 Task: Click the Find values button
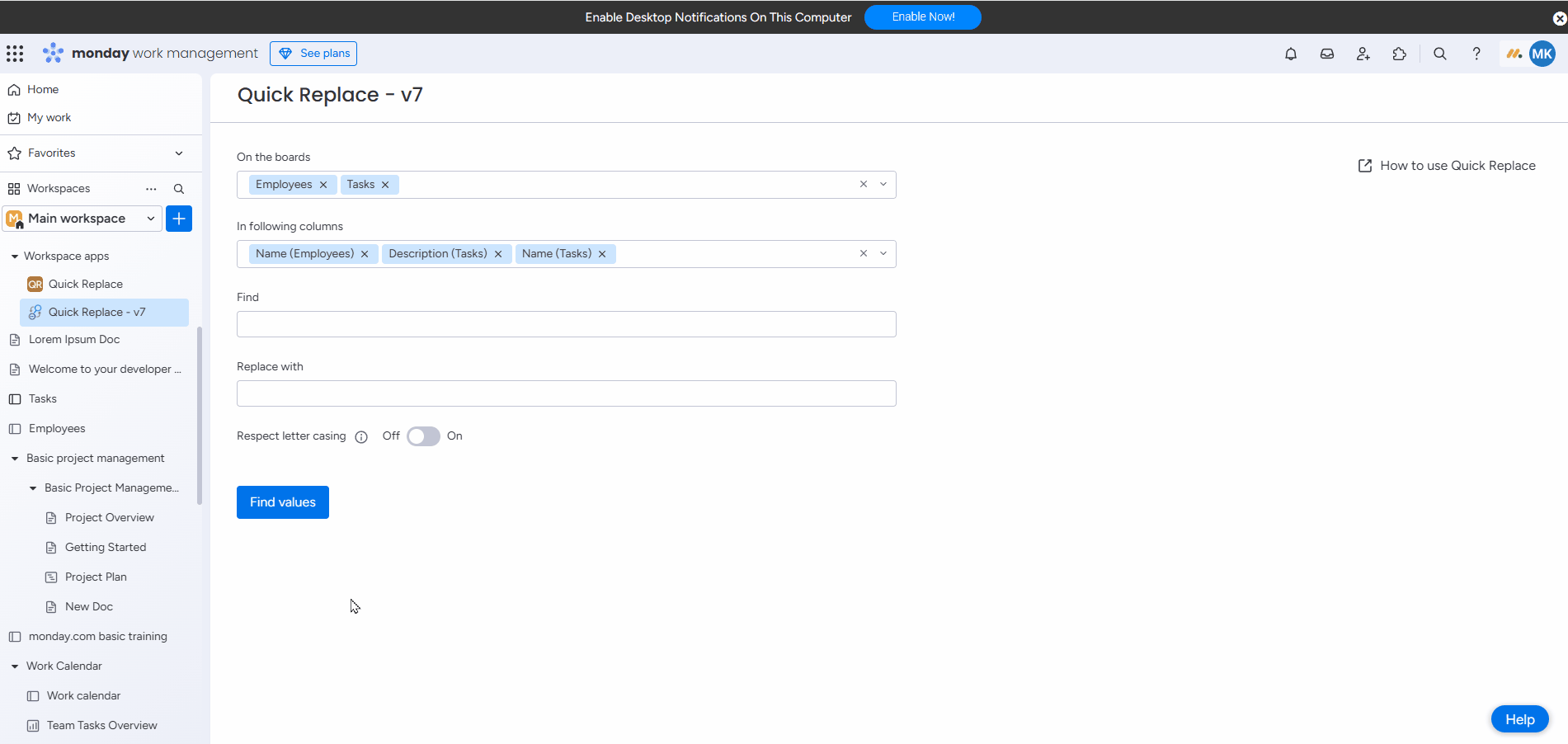[x=283, y=502]
